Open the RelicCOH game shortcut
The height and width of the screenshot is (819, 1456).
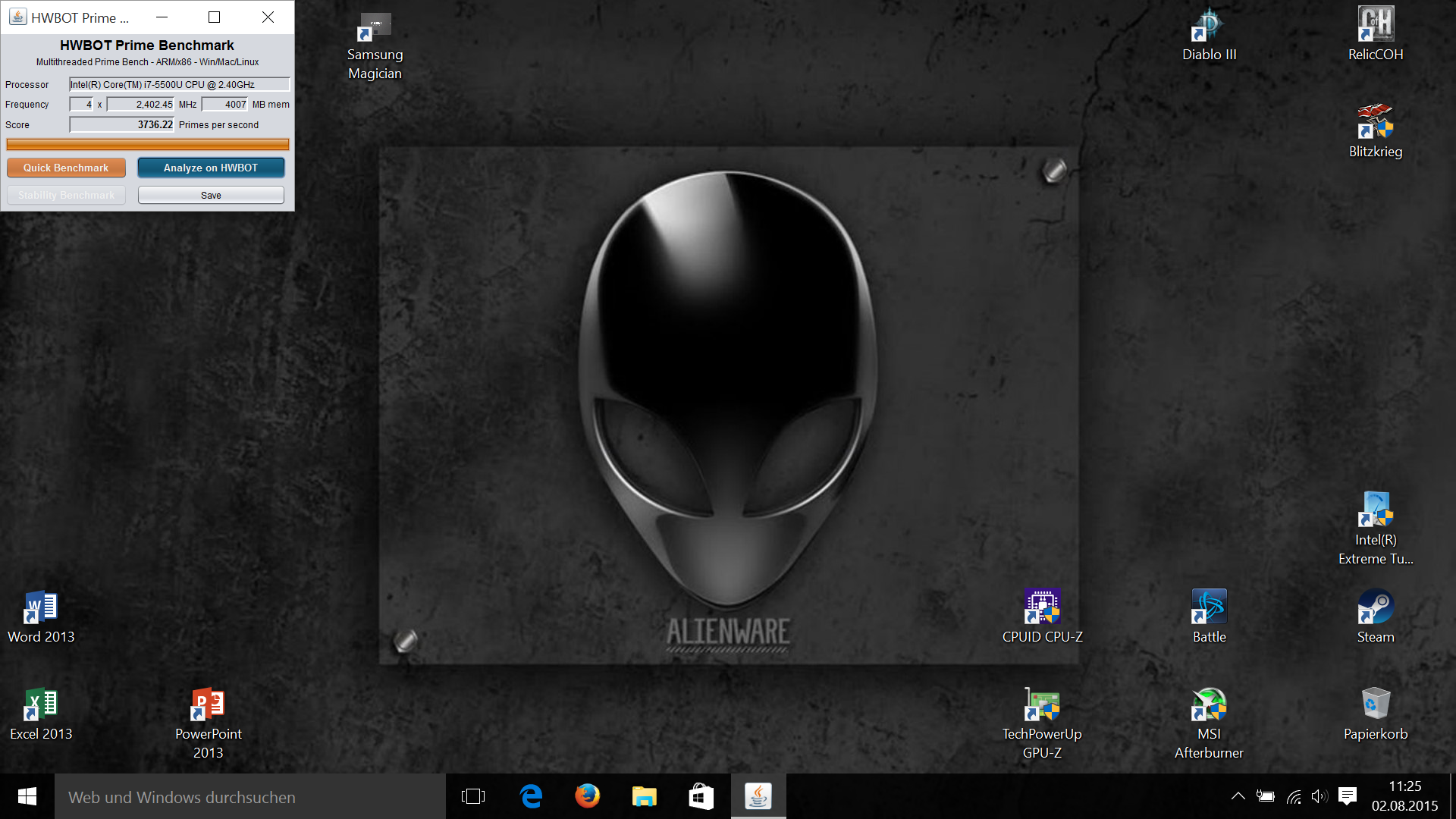[x=1375, y=35]
